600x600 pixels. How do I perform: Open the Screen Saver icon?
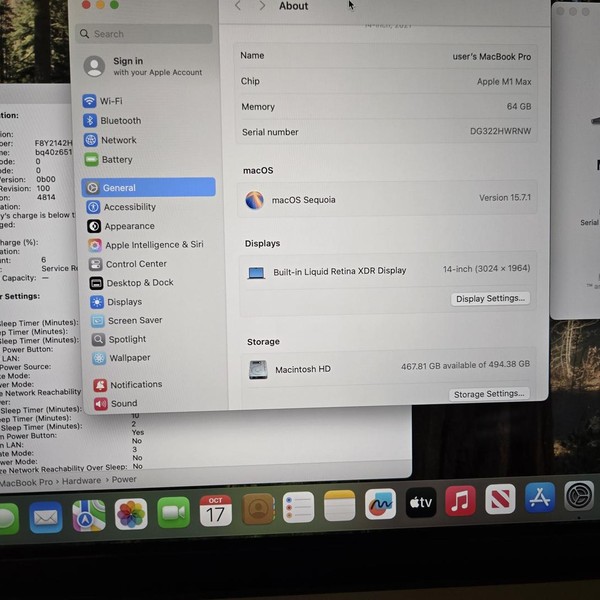point(98,321)
